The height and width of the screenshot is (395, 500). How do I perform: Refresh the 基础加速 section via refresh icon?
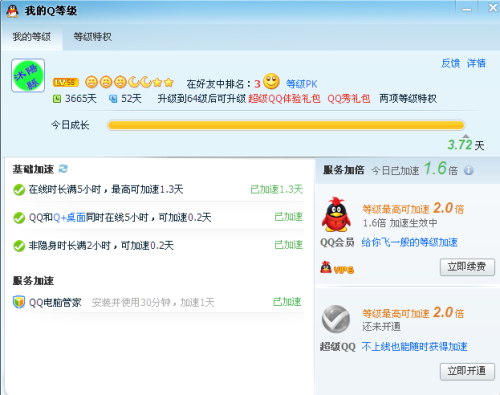pyautogui.click(x=63, y=169)
